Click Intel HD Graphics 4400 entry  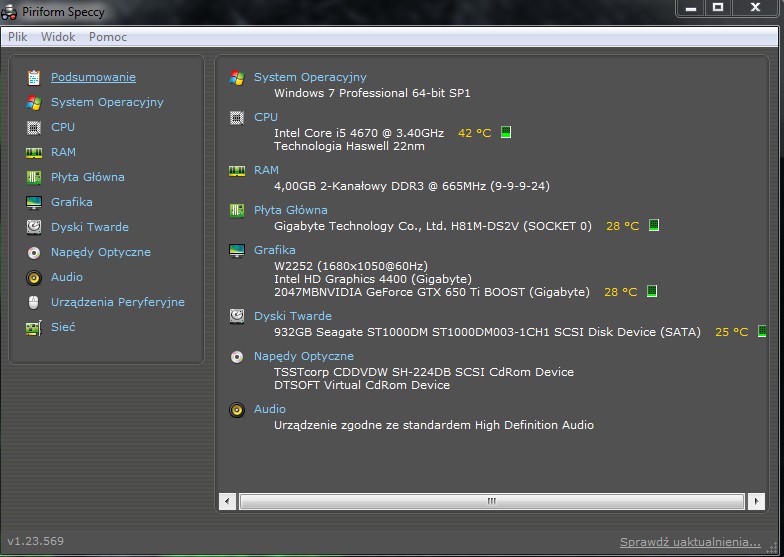372,279
